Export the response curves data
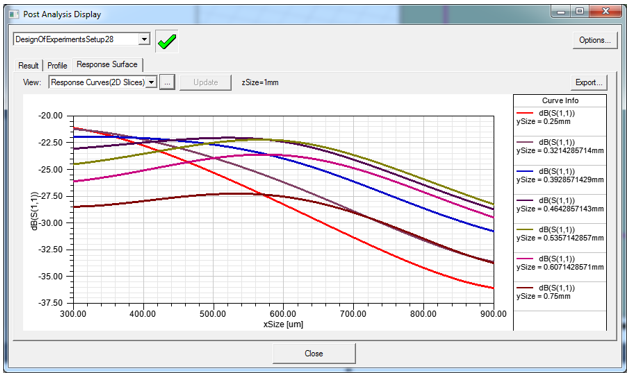The image size is (629, 374). pos(588,82)
